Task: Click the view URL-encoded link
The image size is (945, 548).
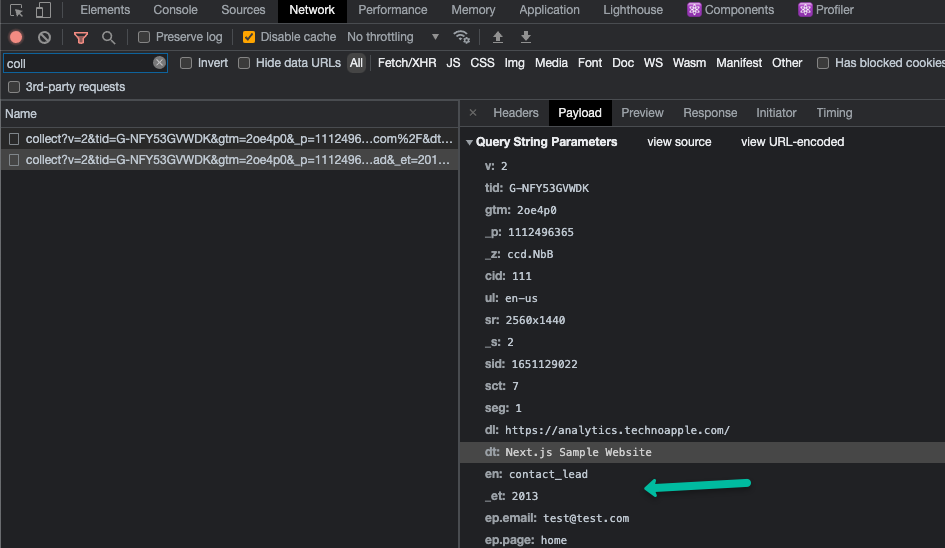Action: (792, 142)
